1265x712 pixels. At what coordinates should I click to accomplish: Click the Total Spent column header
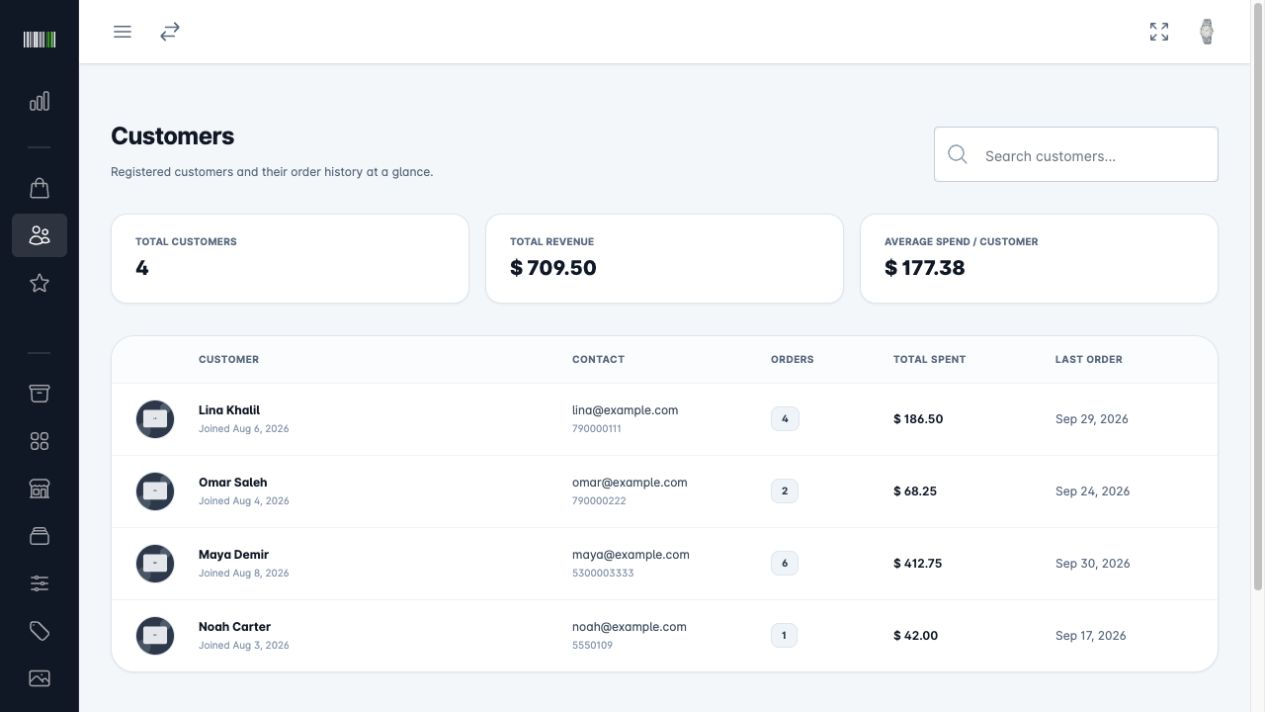(930, 359)
